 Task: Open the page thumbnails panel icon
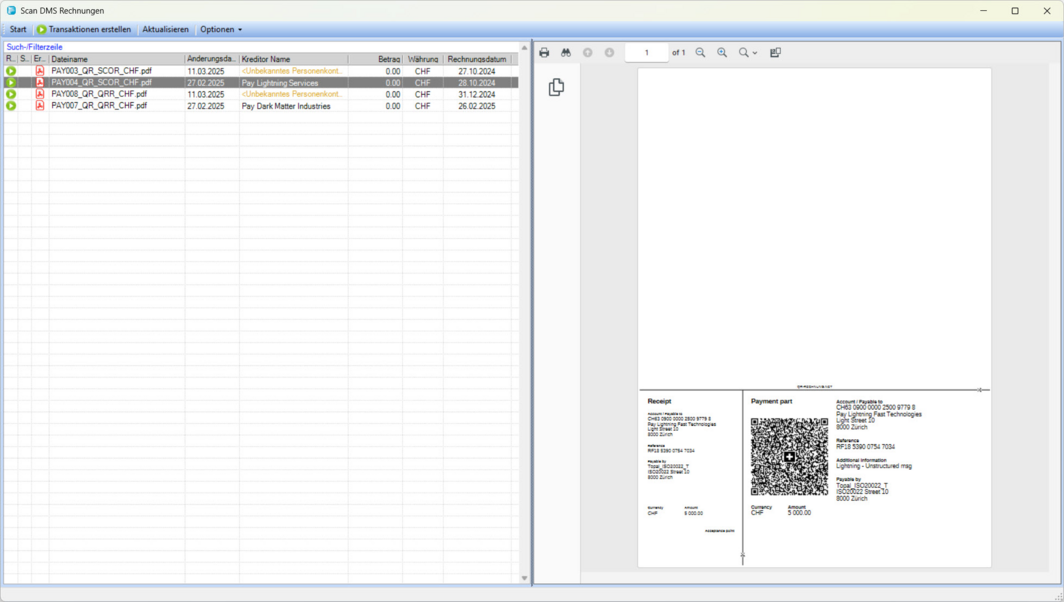556,88
